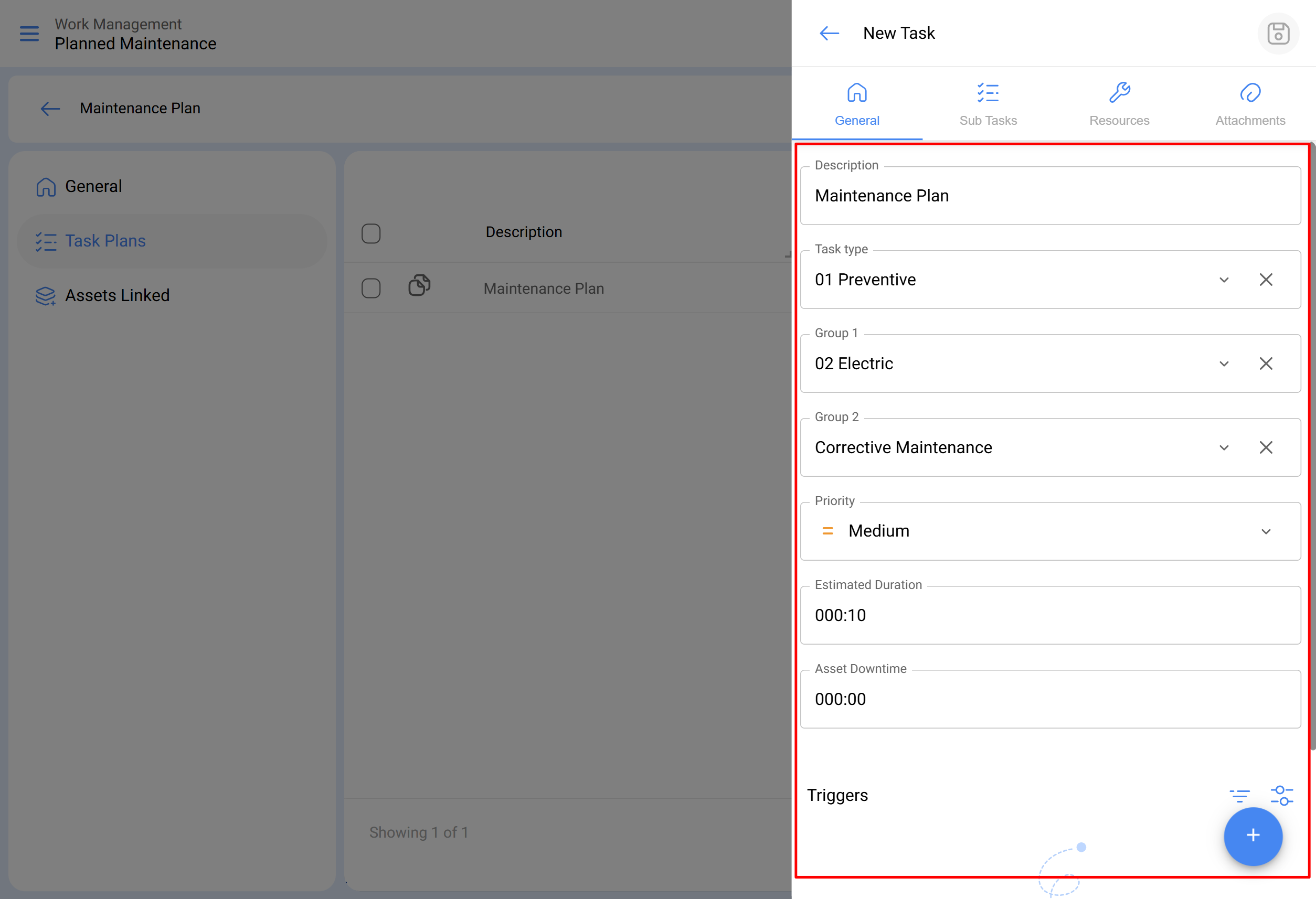
Task: Clear the Group 1 Electric selection
Action: (x=1266, y=363)
